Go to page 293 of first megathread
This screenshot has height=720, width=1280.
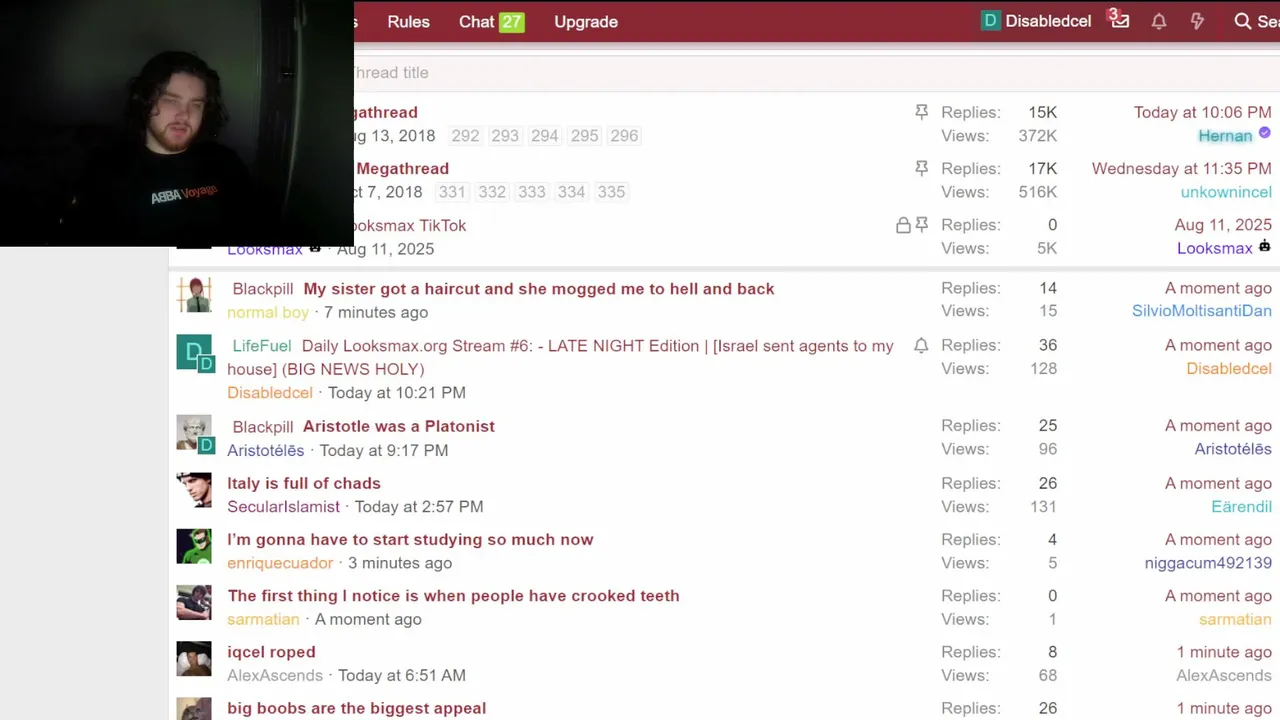[505, 136]
